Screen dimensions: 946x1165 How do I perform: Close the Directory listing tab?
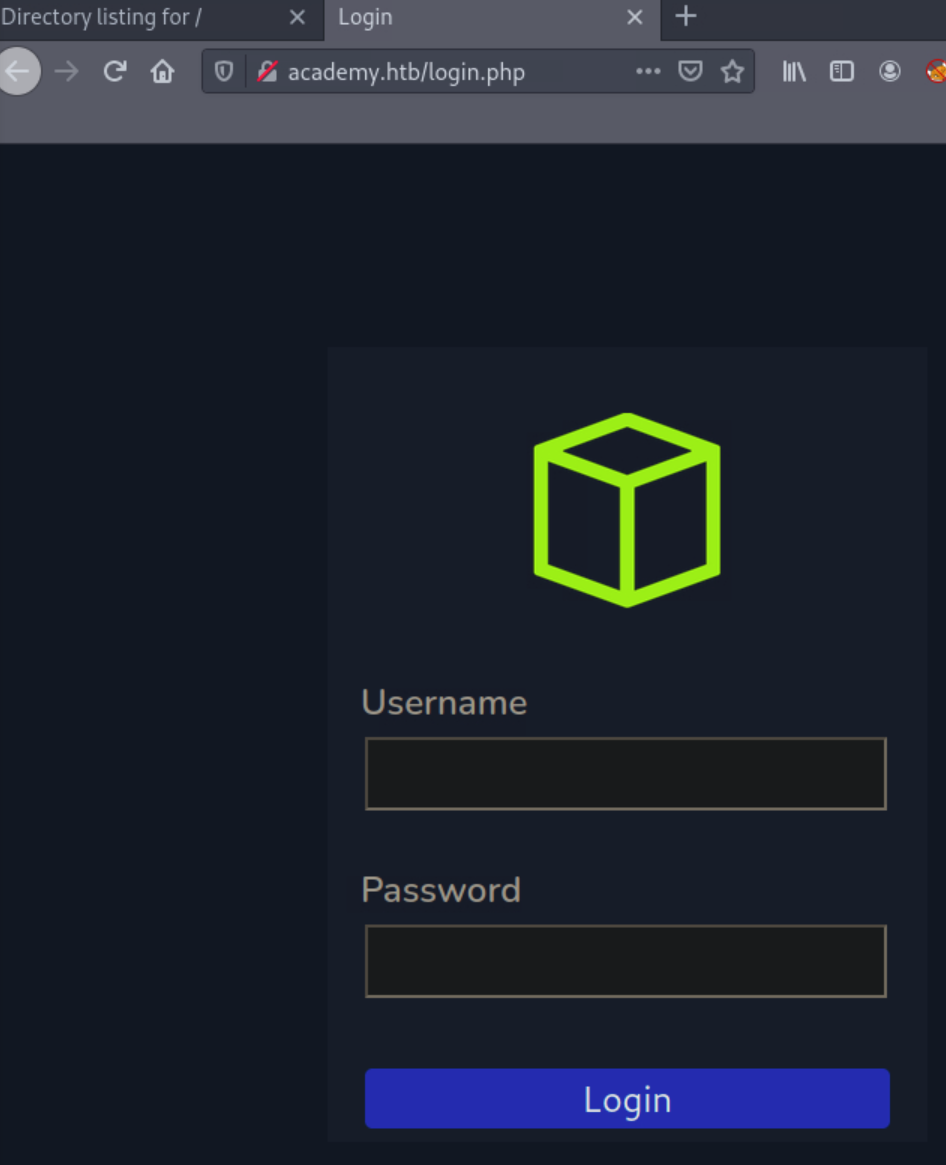297,17
